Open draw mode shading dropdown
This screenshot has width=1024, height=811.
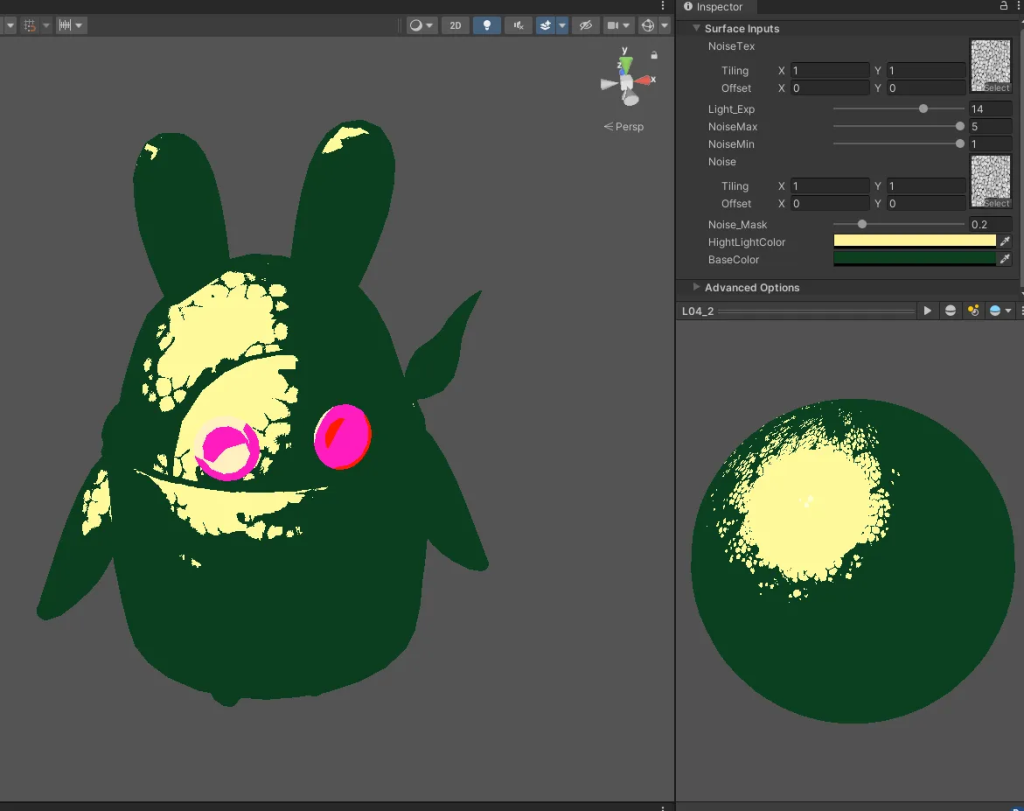coord(422,25)
